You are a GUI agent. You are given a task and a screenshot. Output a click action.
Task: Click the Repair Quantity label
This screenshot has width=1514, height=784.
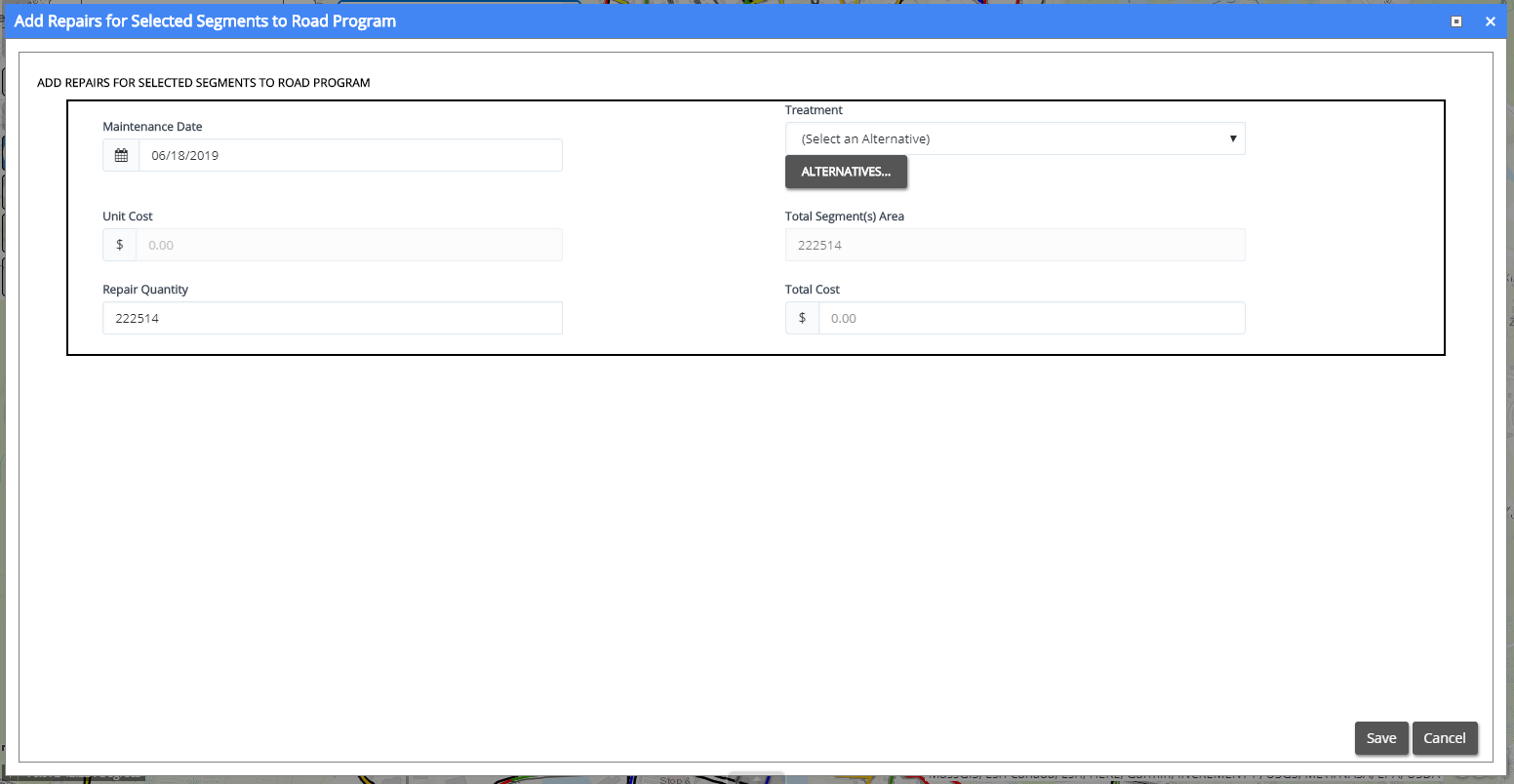(145, 290)
